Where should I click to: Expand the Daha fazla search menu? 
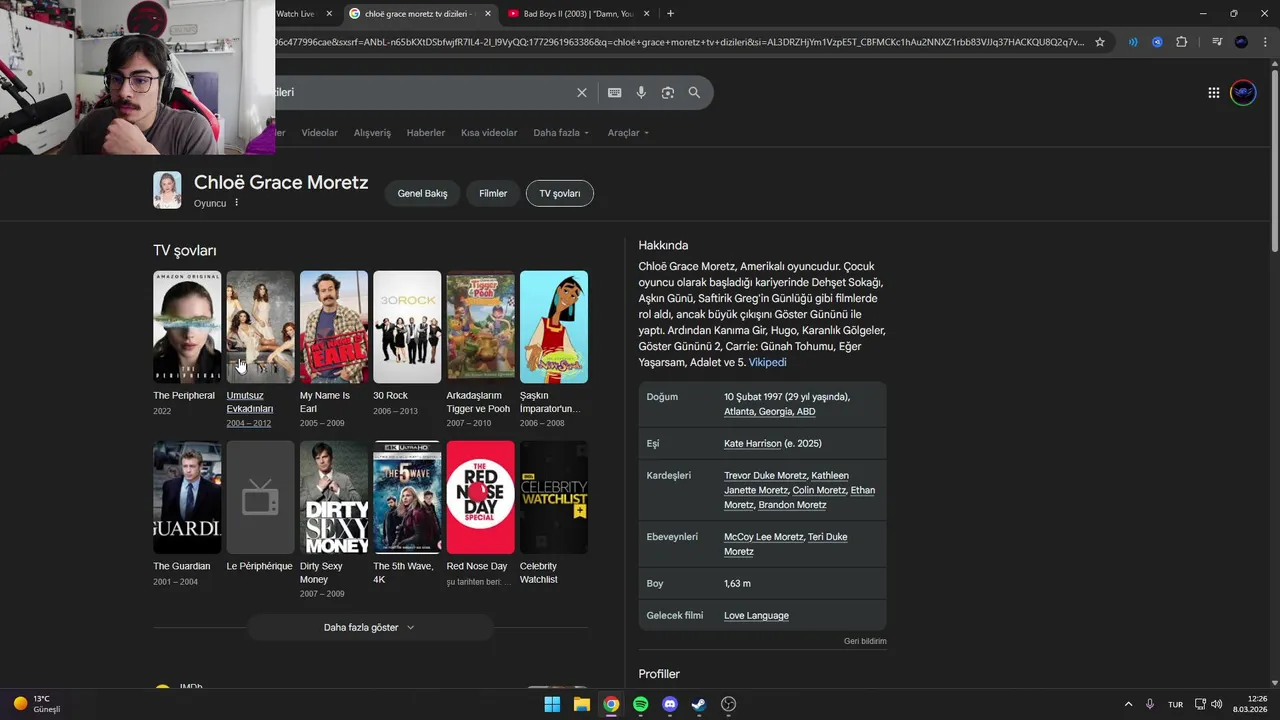(x=561, y=133)
